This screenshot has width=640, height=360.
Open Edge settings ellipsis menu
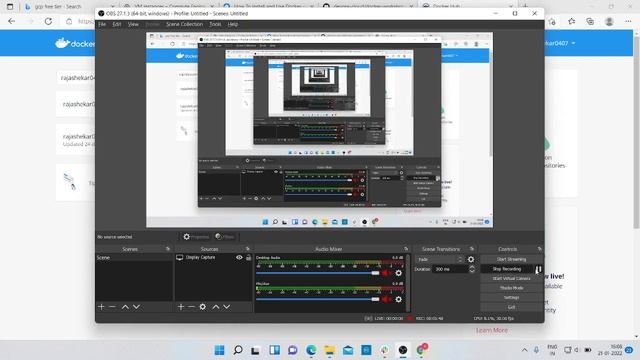(x=628, y=21)
